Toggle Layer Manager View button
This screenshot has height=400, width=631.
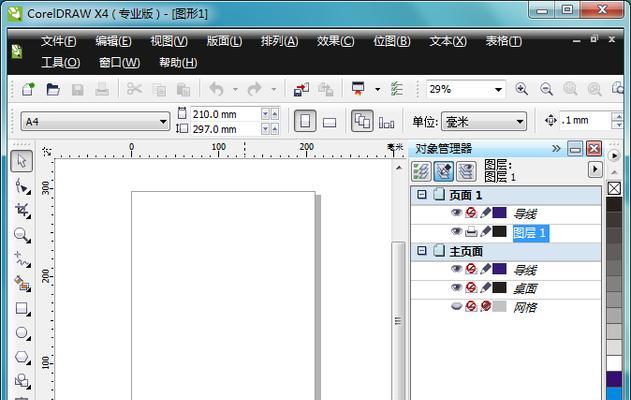tap(466, 171)
